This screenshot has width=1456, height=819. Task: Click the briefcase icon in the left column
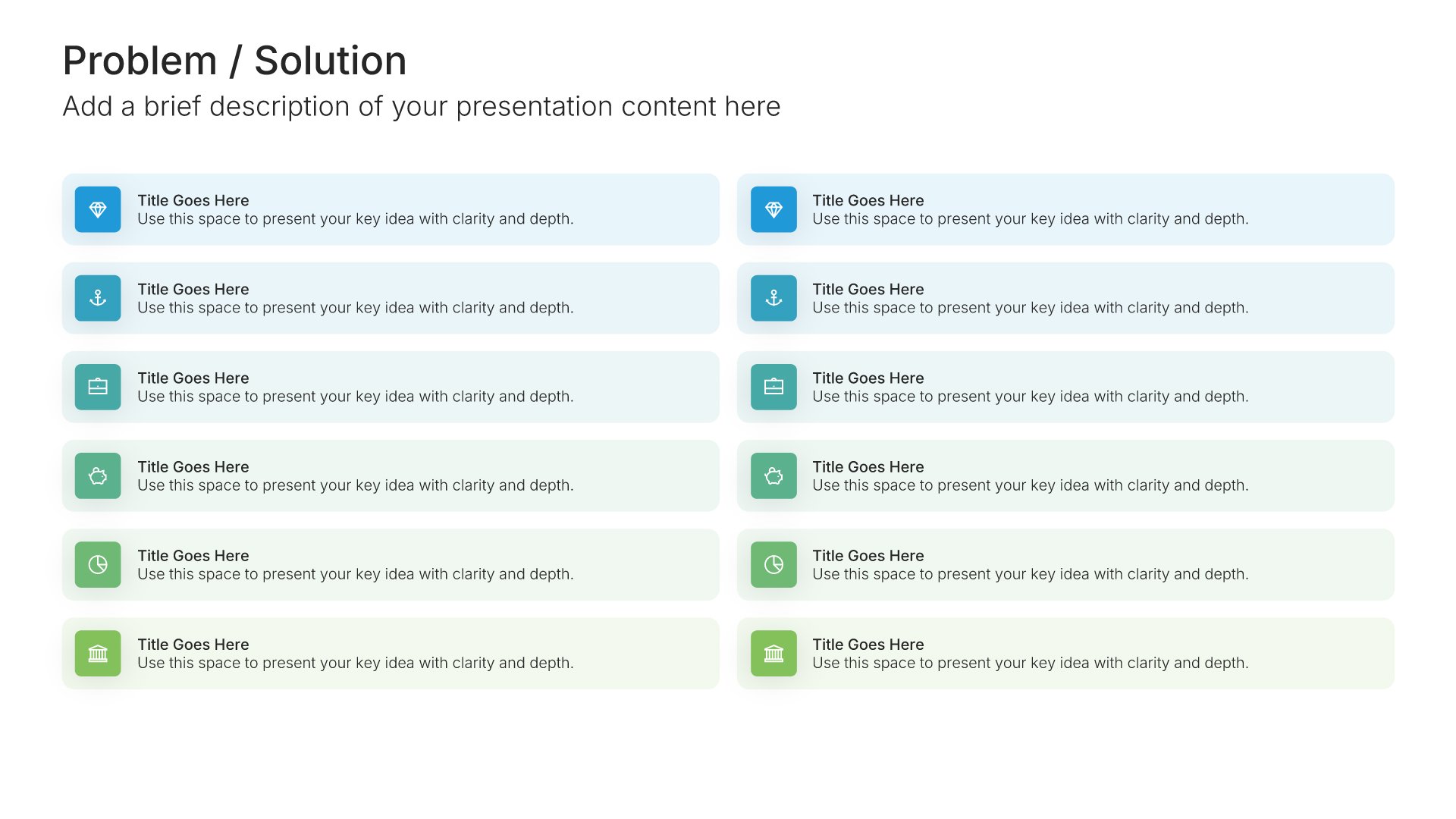pos(98,387)
